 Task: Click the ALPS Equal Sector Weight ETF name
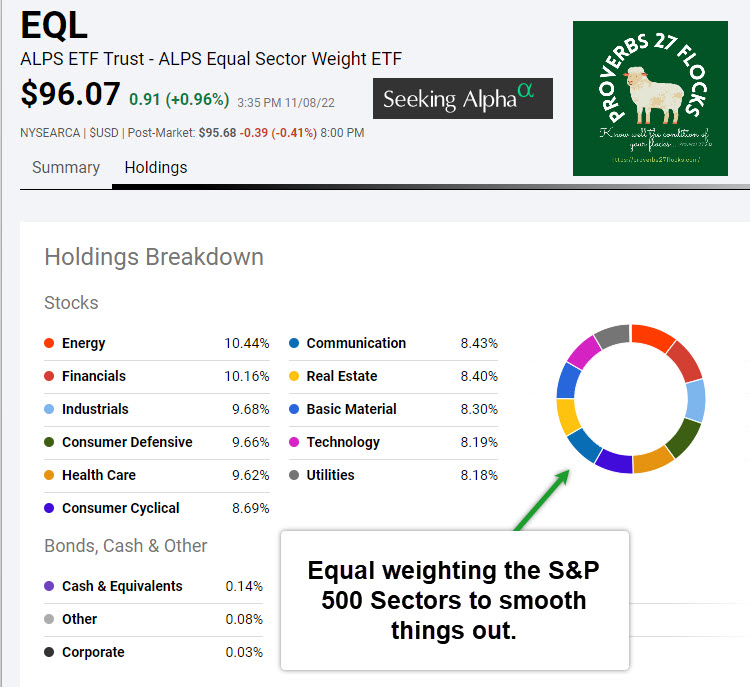tap(211, 59)
